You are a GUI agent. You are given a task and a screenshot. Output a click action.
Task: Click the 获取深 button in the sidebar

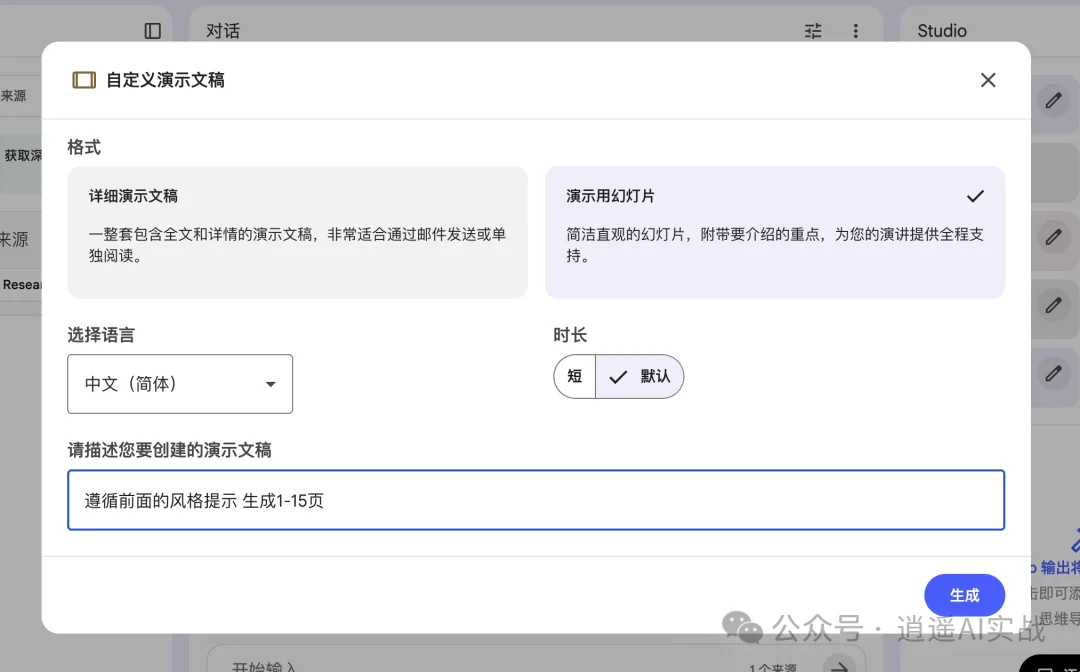coord(21,155)
